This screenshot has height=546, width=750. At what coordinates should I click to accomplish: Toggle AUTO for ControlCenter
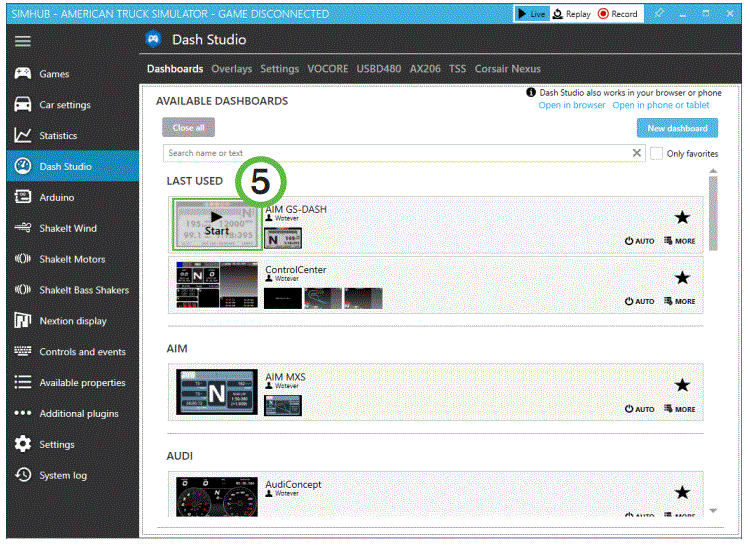click(640, 301)
